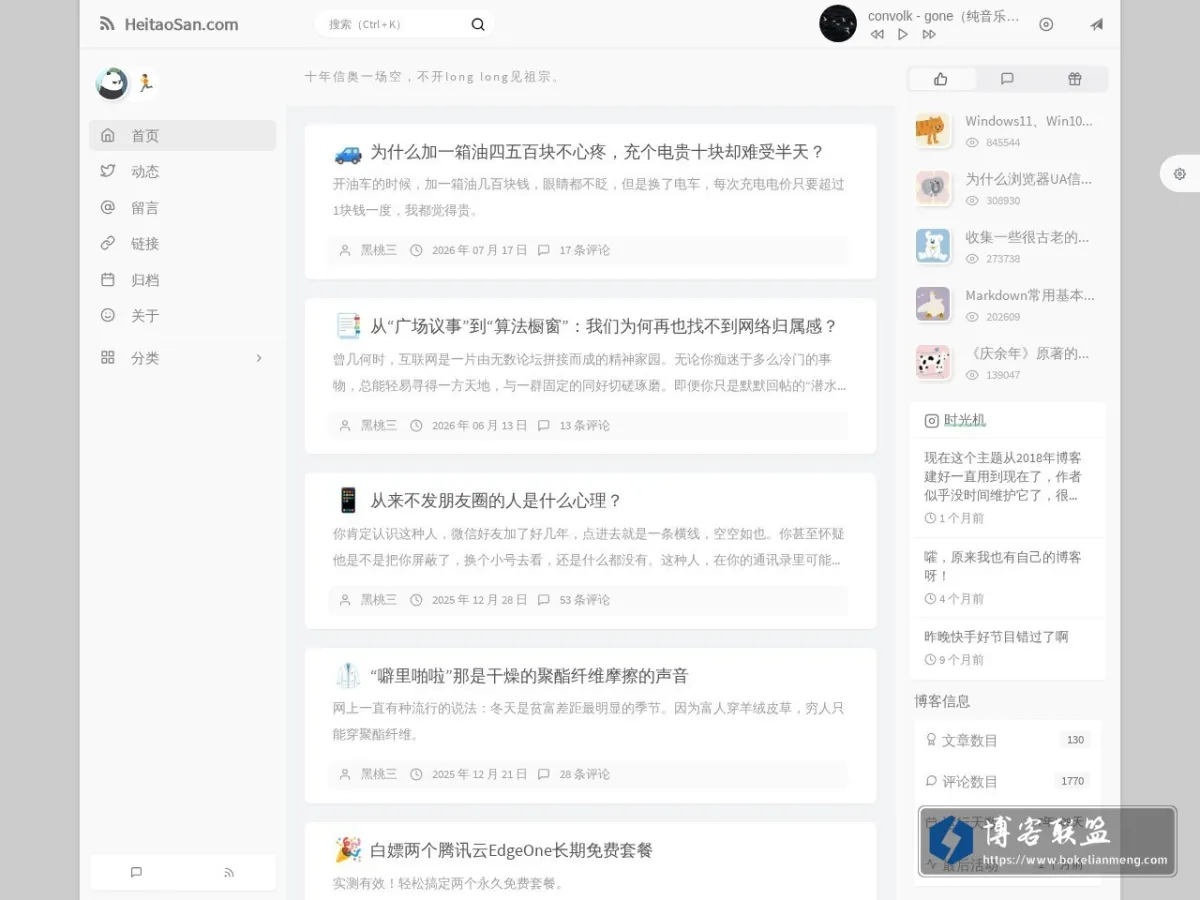This screenshot has width=1200, height=900.
Task: Open 17 条评论 comments link
Action: (585, 250)
